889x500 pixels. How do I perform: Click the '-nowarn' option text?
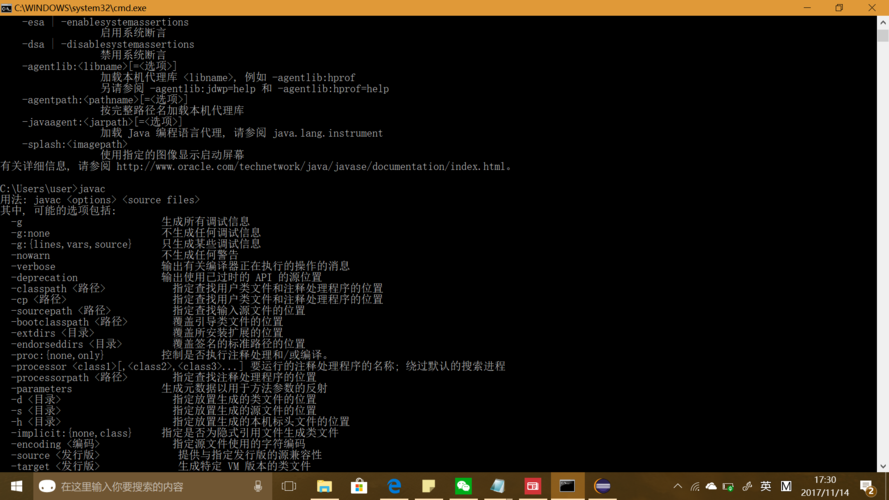(31, 256)
